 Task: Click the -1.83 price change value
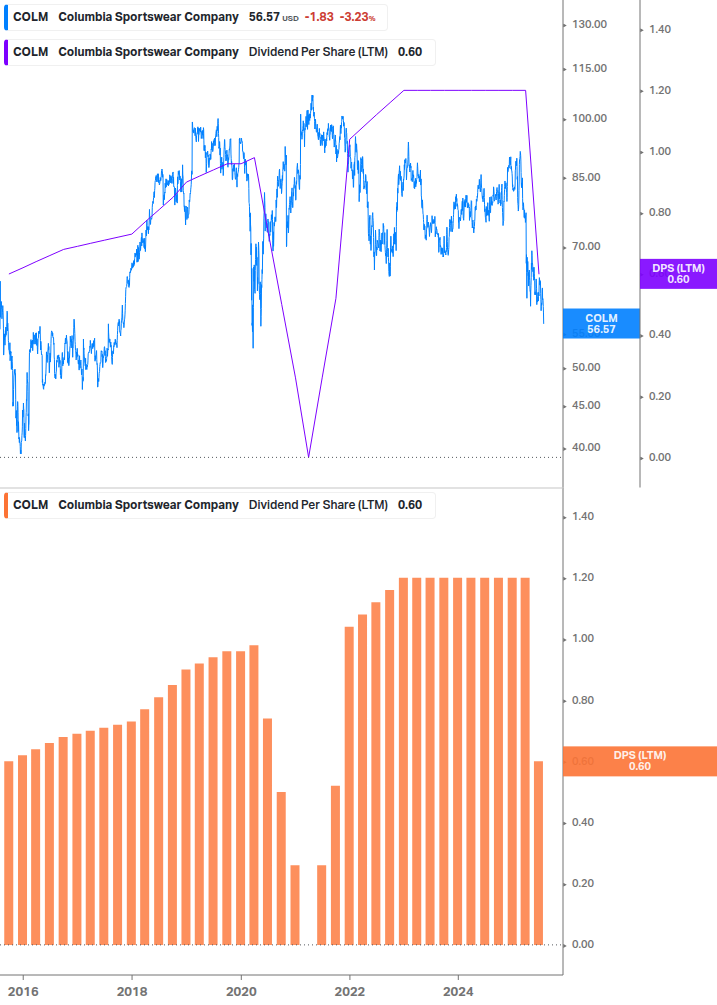318,17
